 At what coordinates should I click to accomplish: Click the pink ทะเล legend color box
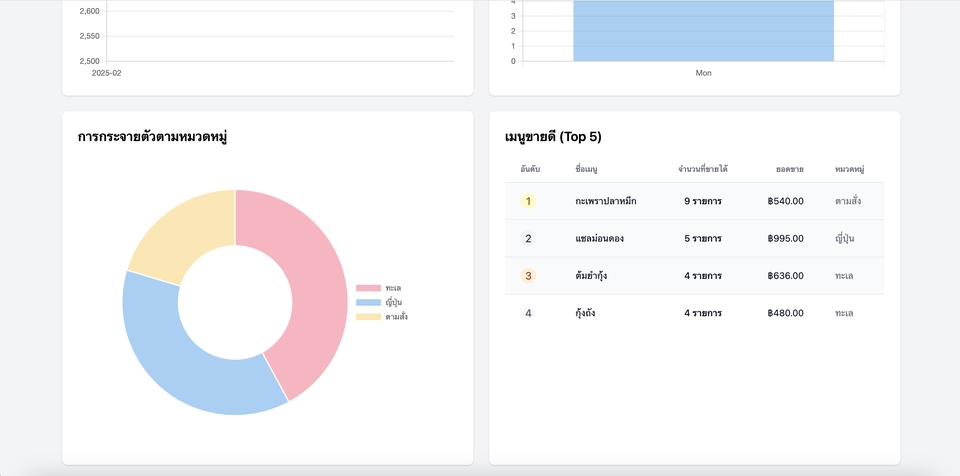point(369,288)
